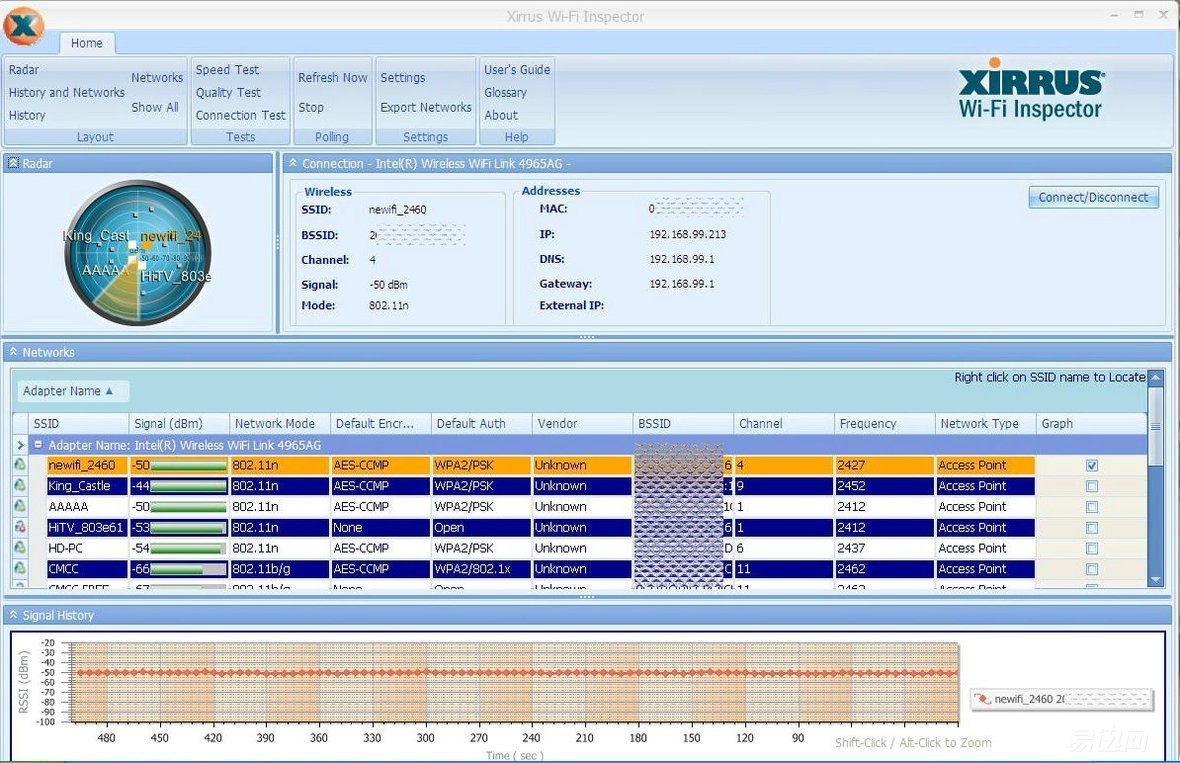Collapse the Radar panel
The height and width of the screenshot is (763, 1180).
point(13,163)
